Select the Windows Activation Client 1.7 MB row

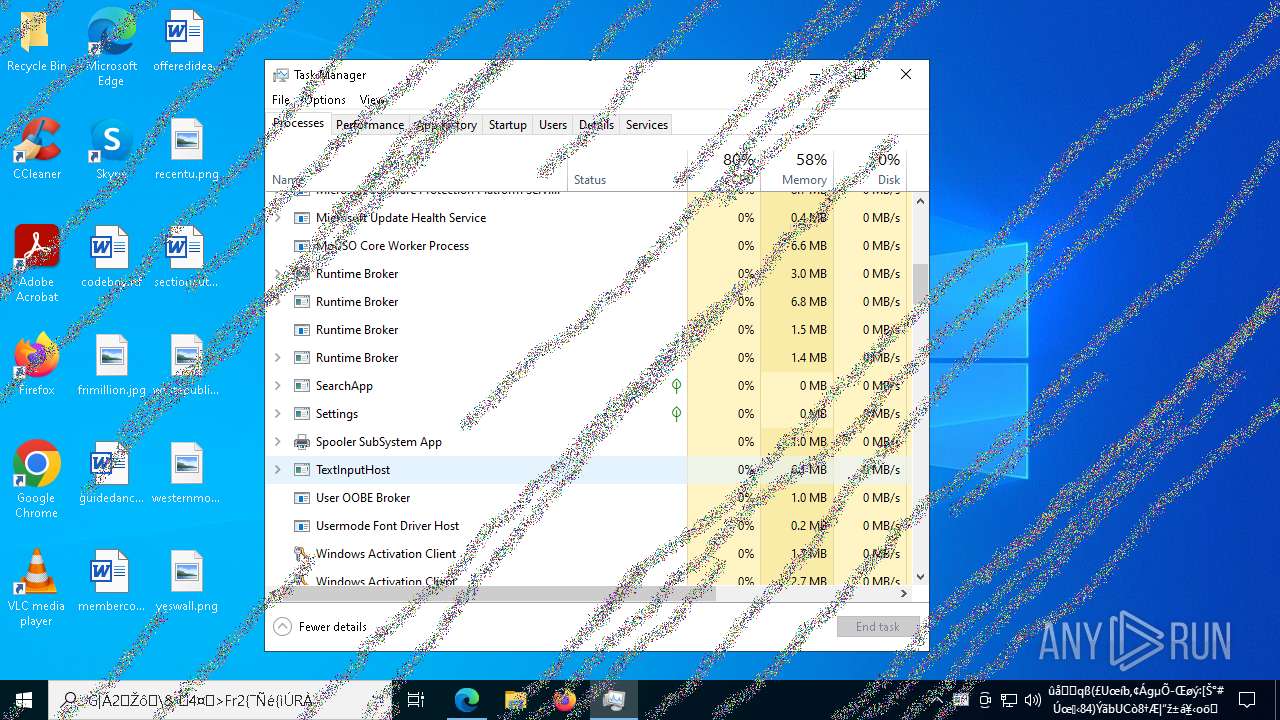pyautogui.click(x=589, y=554)
